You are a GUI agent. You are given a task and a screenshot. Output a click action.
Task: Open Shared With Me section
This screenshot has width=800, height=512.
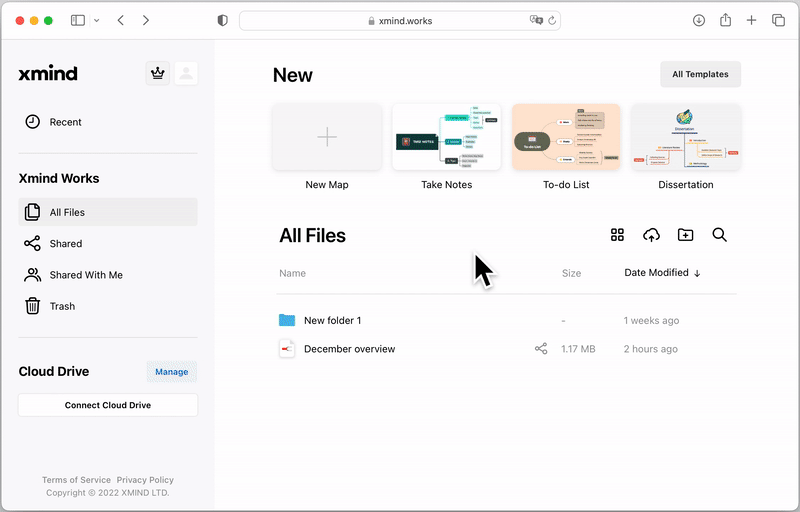coord(108,275)
